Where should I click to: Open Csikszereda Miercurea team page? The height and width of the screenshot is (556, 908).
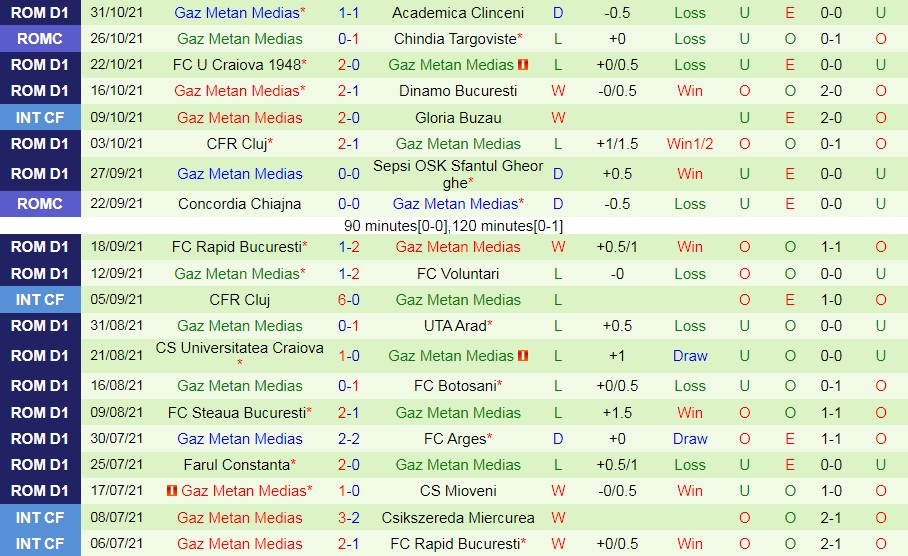click(x=458, y=518)
